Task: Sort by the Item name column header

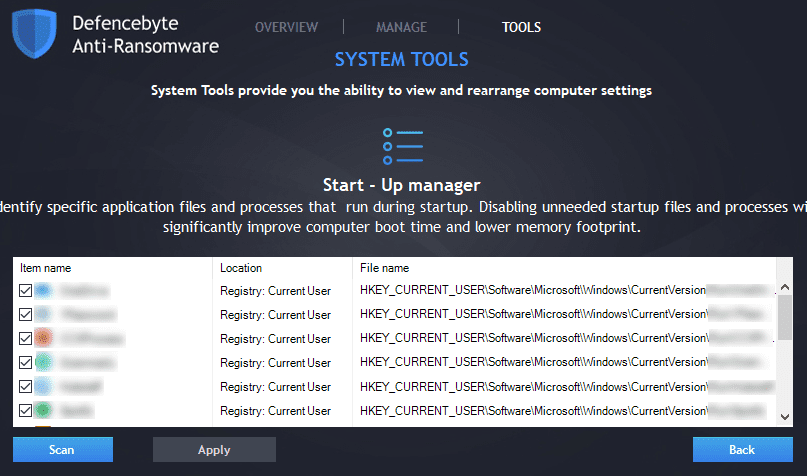Action: (45, 268)
